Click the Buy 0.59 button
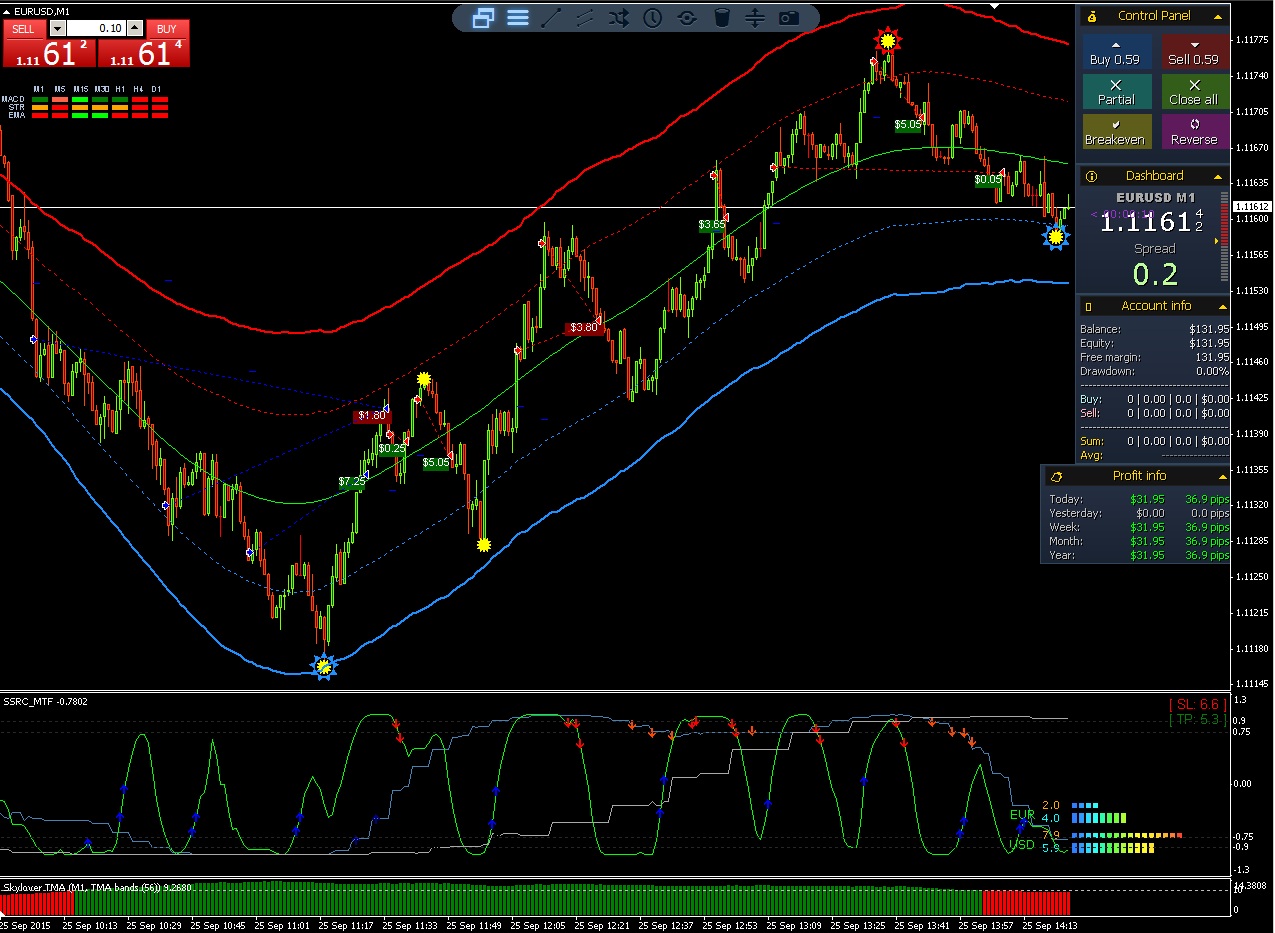The image size is (1275, 933). 1115,52
